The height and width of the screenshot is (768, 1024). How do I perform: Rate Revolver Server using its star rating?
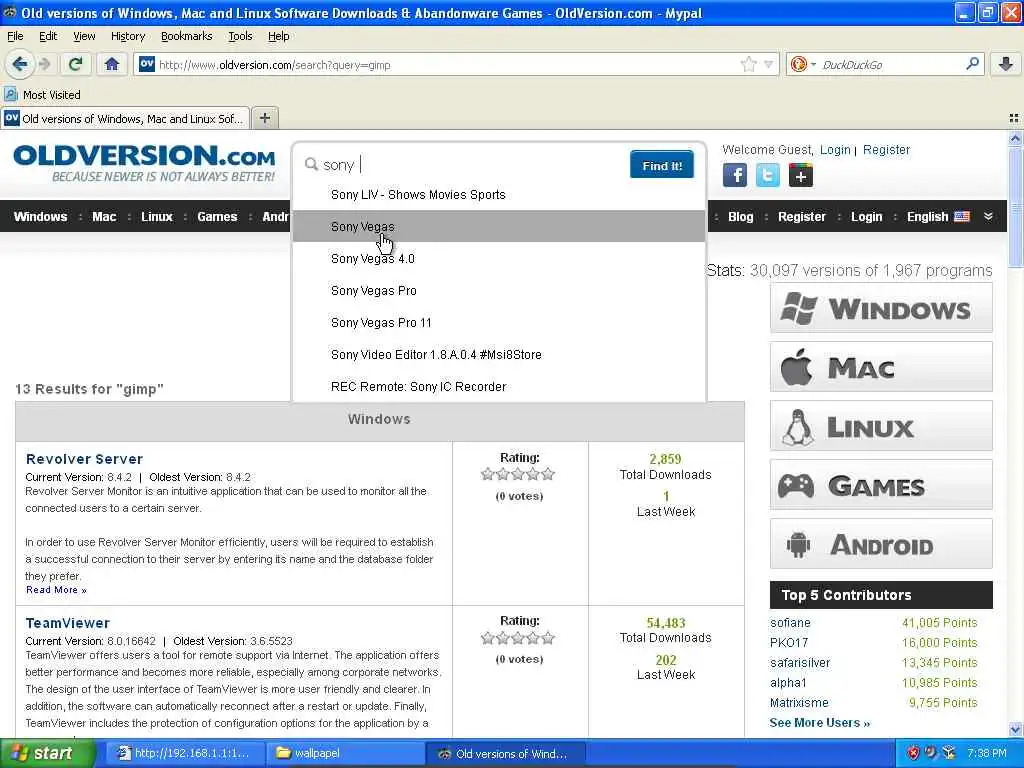(x=518, y=474)
